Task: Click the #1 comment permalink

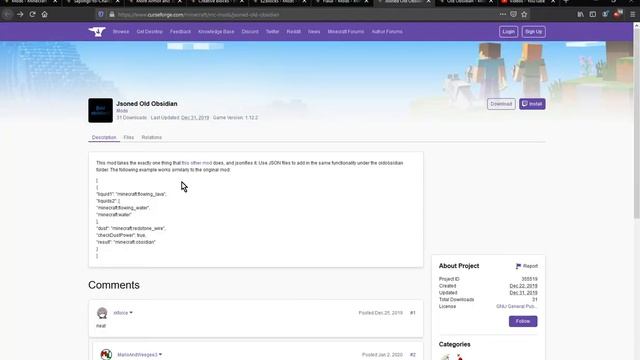Action: [x=413, y=313]
